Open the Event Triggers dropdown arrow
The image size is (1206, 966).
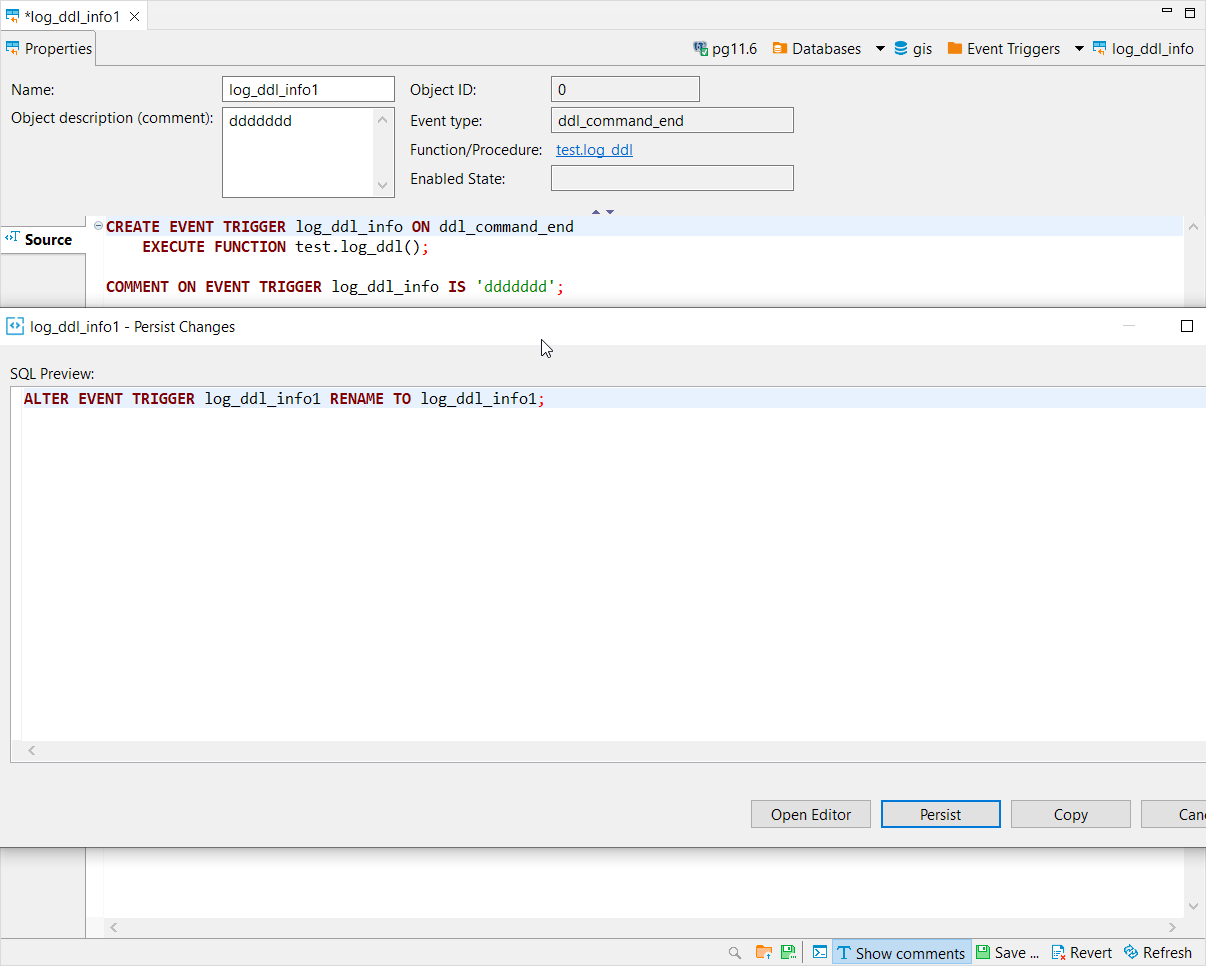[x=1077, y=48]
